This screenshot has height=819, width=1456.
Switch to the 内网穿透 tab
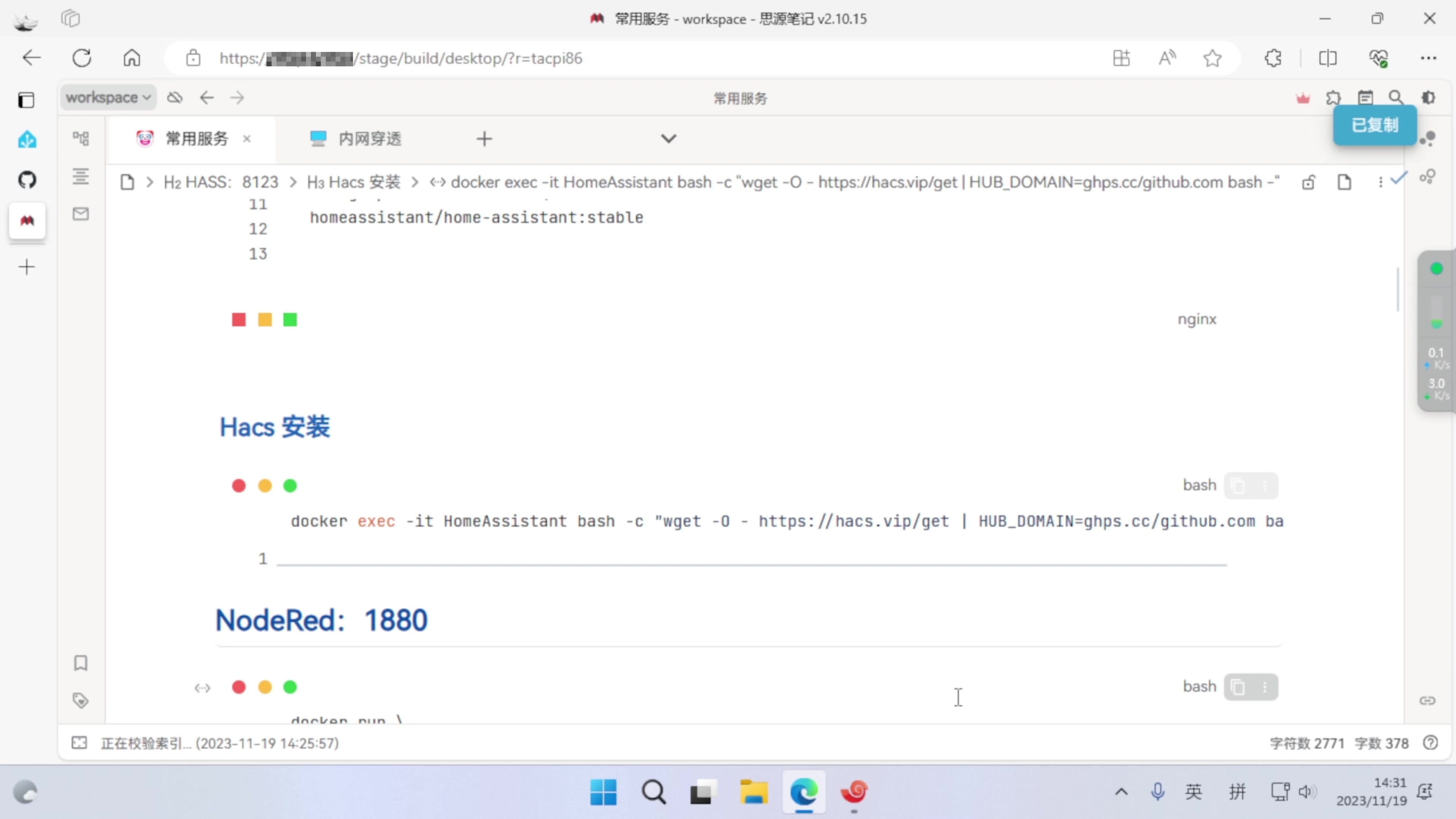tap(356, 138)
